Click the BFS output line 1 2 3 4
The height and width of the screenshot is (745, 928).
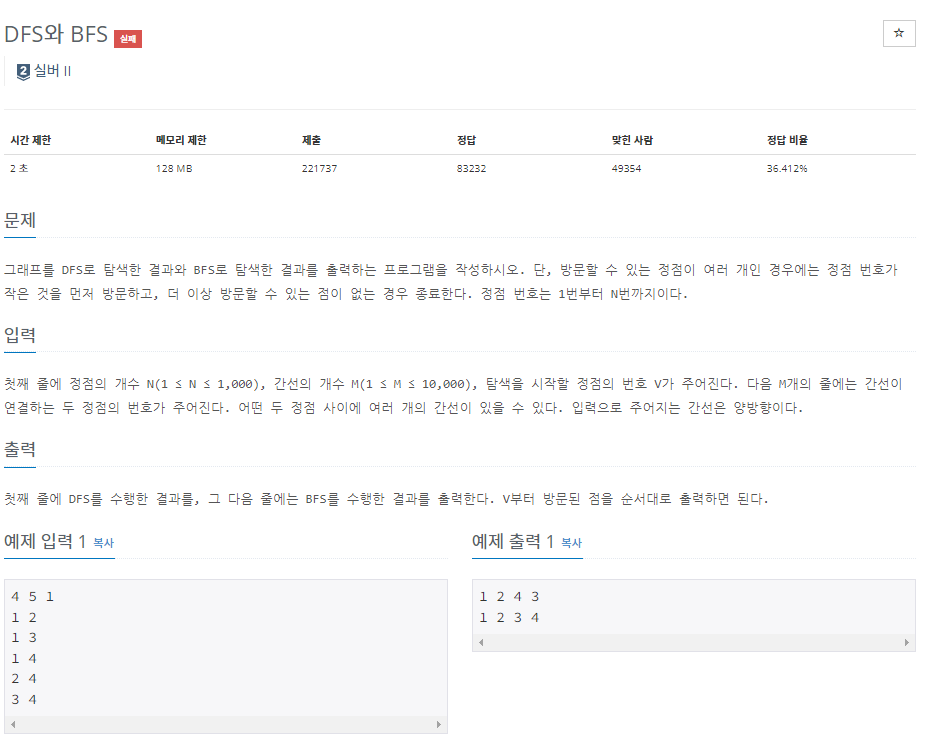pyautogui.click(x=509, y=617)
